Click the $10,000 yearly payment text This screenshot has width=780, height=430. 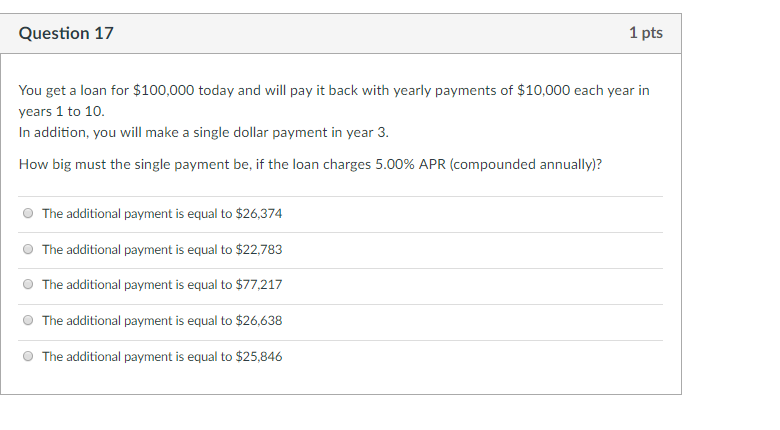(x=544, y=91)
